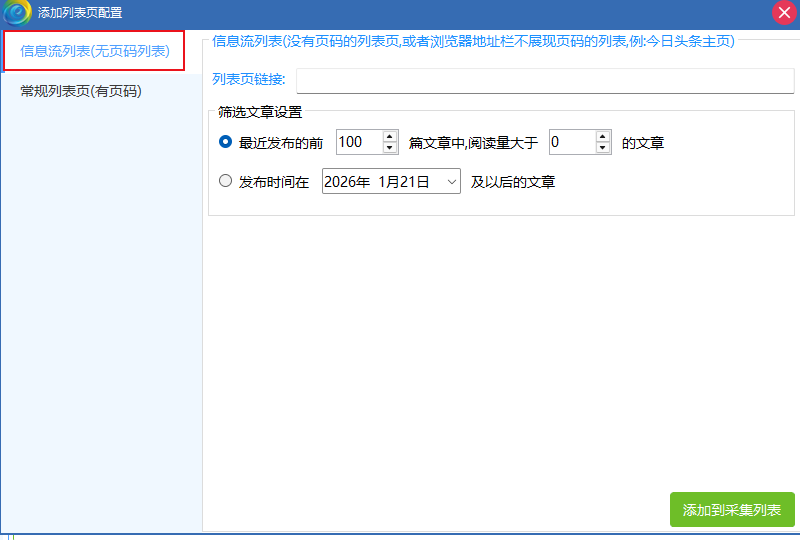This screenshot has width=800, height=540.
Task: Increment the 阅读量大于 value
Action: [603, 137]
